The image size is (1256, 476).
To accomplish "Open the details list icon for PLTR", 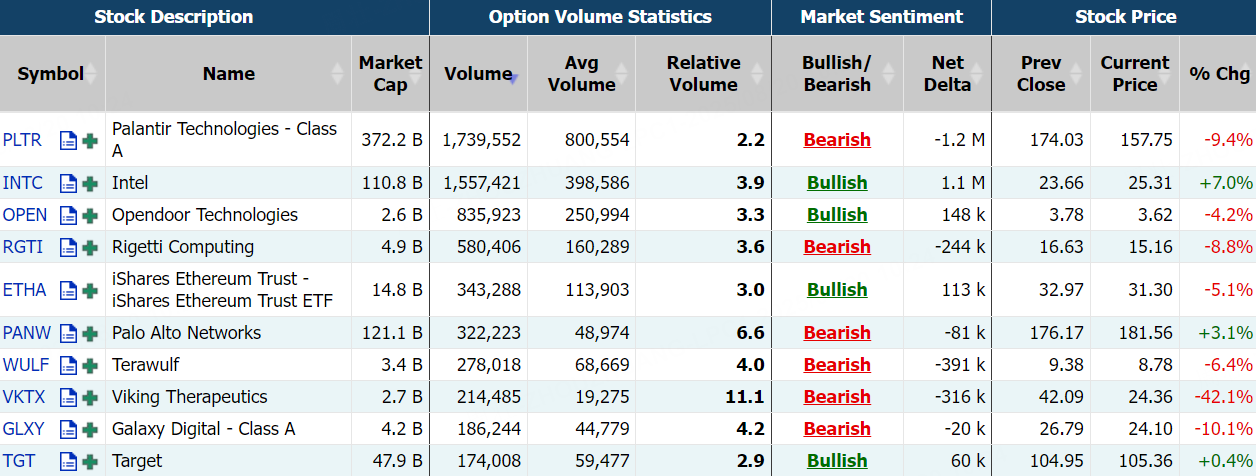I will [68, 141].
